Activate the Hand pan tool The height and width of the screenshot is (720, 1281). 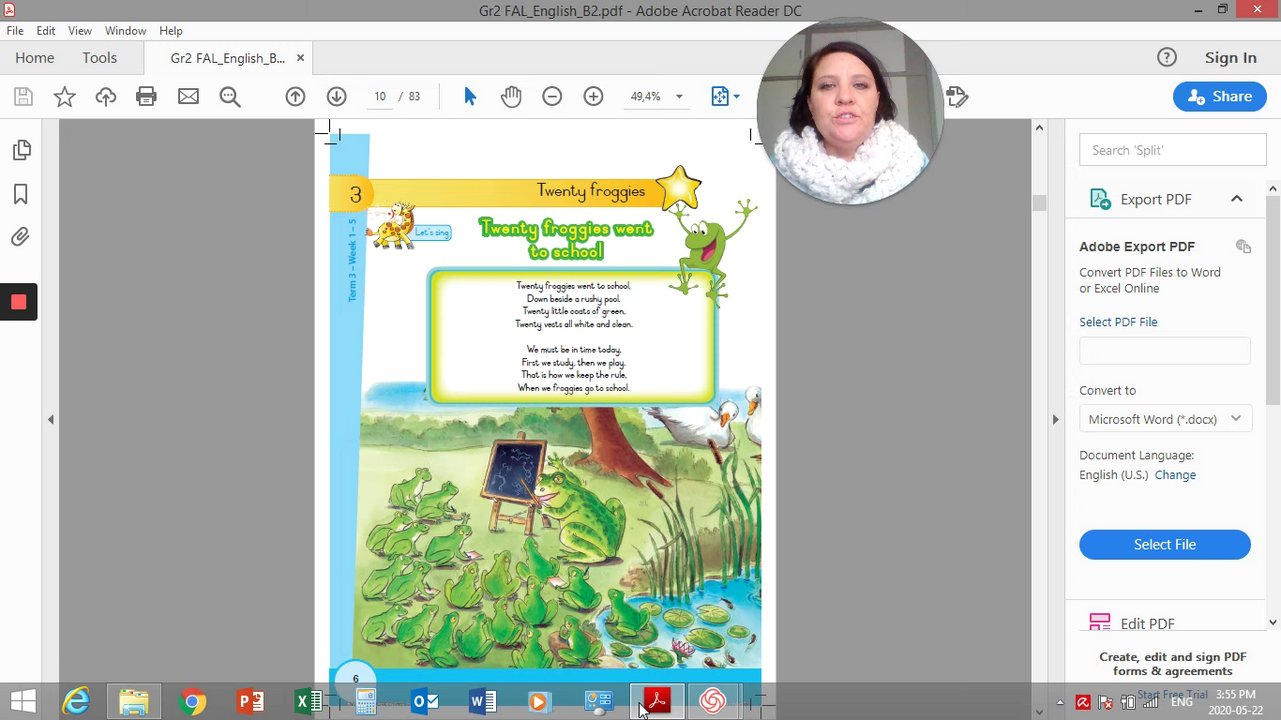(511, 97)
